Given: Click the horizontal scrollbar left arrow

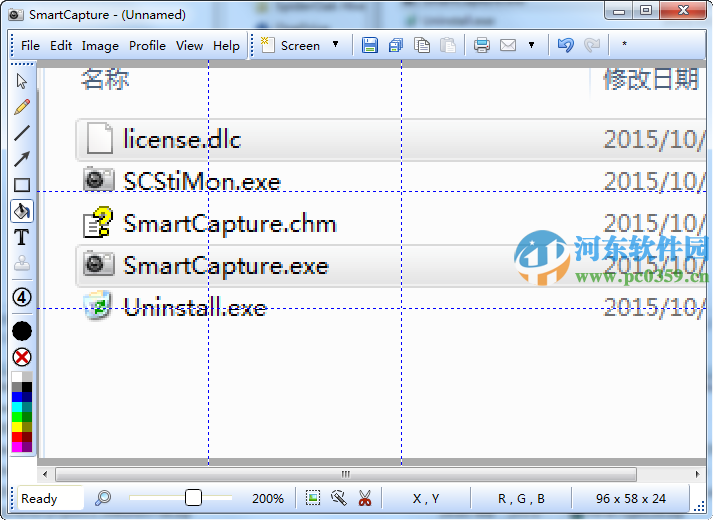Looking at the screenshot, I should [45, 475].
